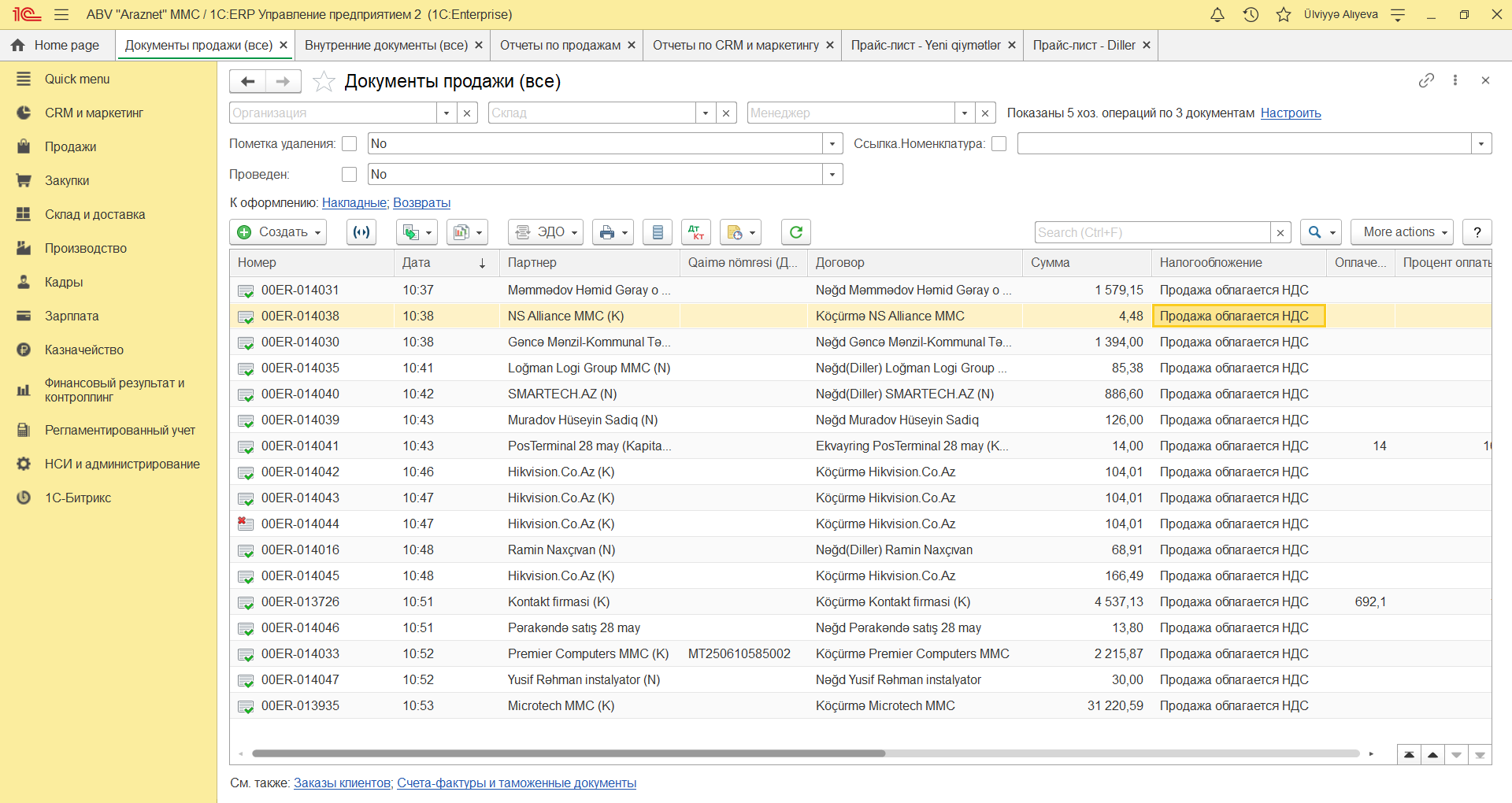Open the Заказы клиентов link
The height and width of the screenshot is (803, 1512).
tap(343, 783)
